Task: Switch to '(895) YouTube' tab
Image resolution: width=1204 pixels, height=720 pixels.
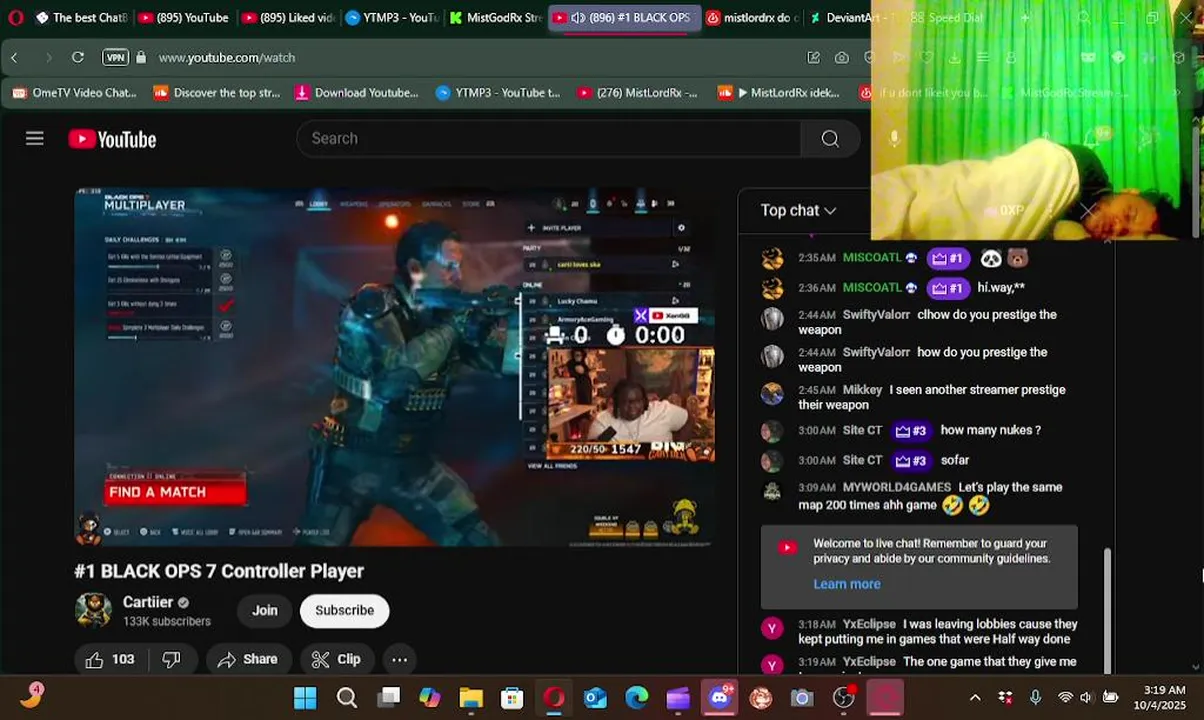Action: pos(183,17)
